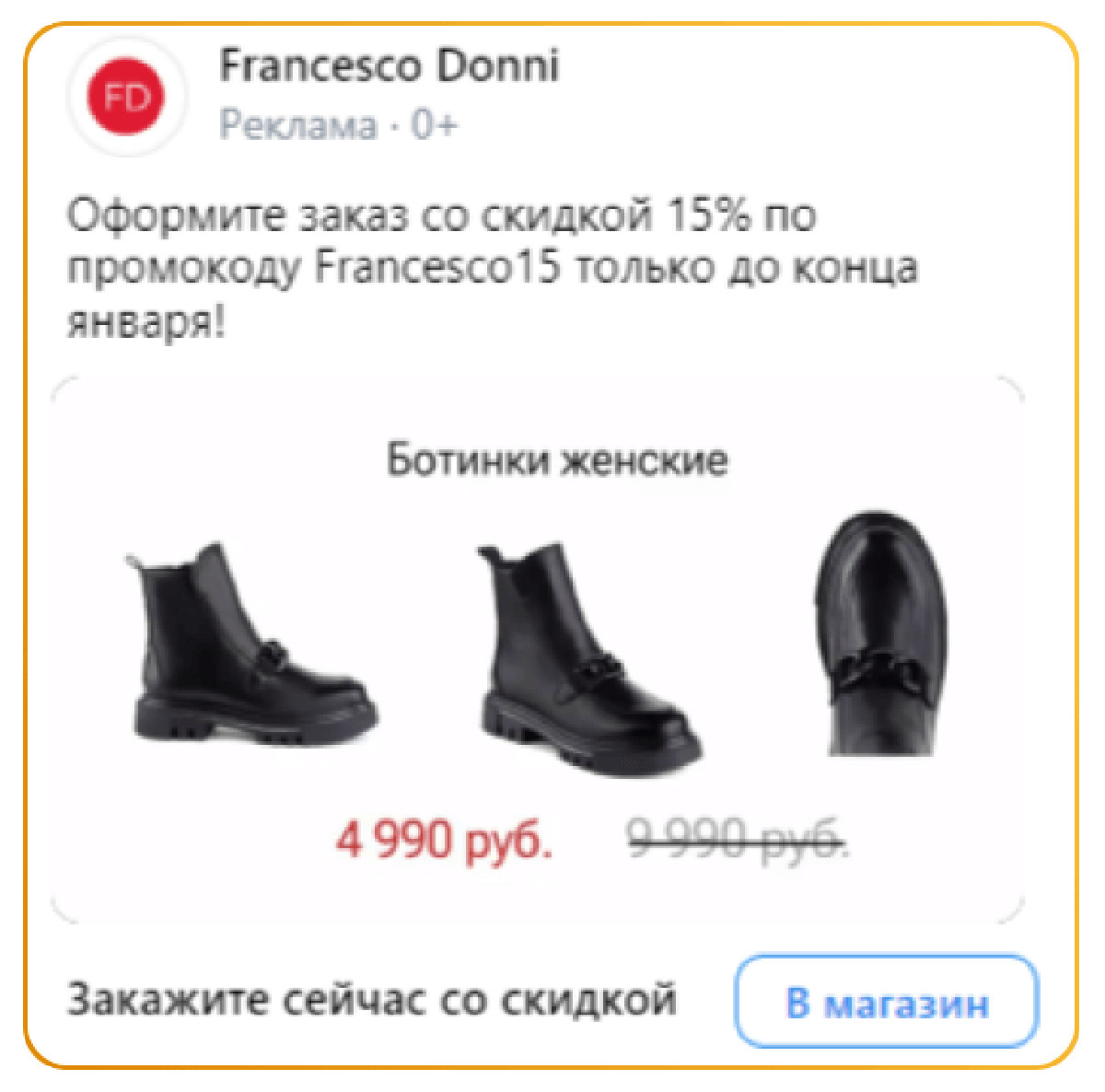The width and height of the screenshot is (1105, 1092).
Task: Open the top-view boot toe photo
Action: [879, 633]
